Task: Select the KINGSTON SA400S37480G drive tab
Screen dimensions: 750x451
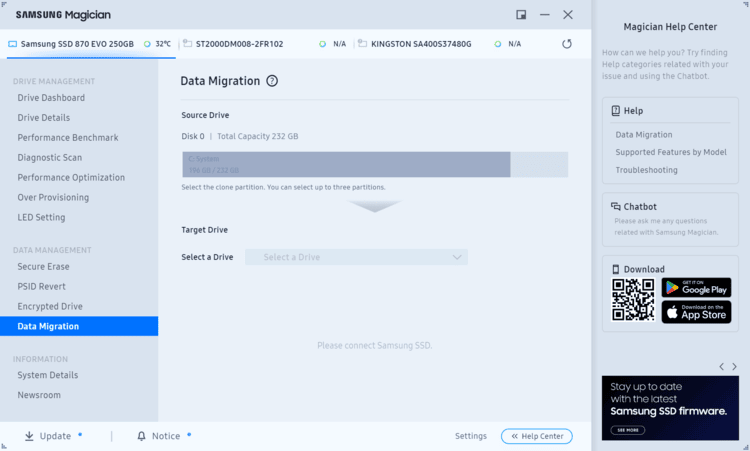Action: [440, 44]
